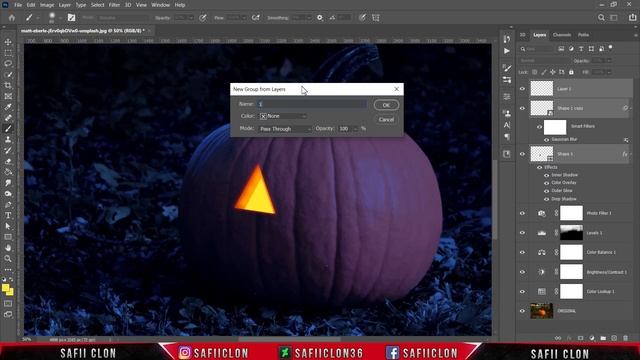Viewport: 640px width, 360px height.
Task: Select the Clone Stamp tool
Action: [8, 140]
